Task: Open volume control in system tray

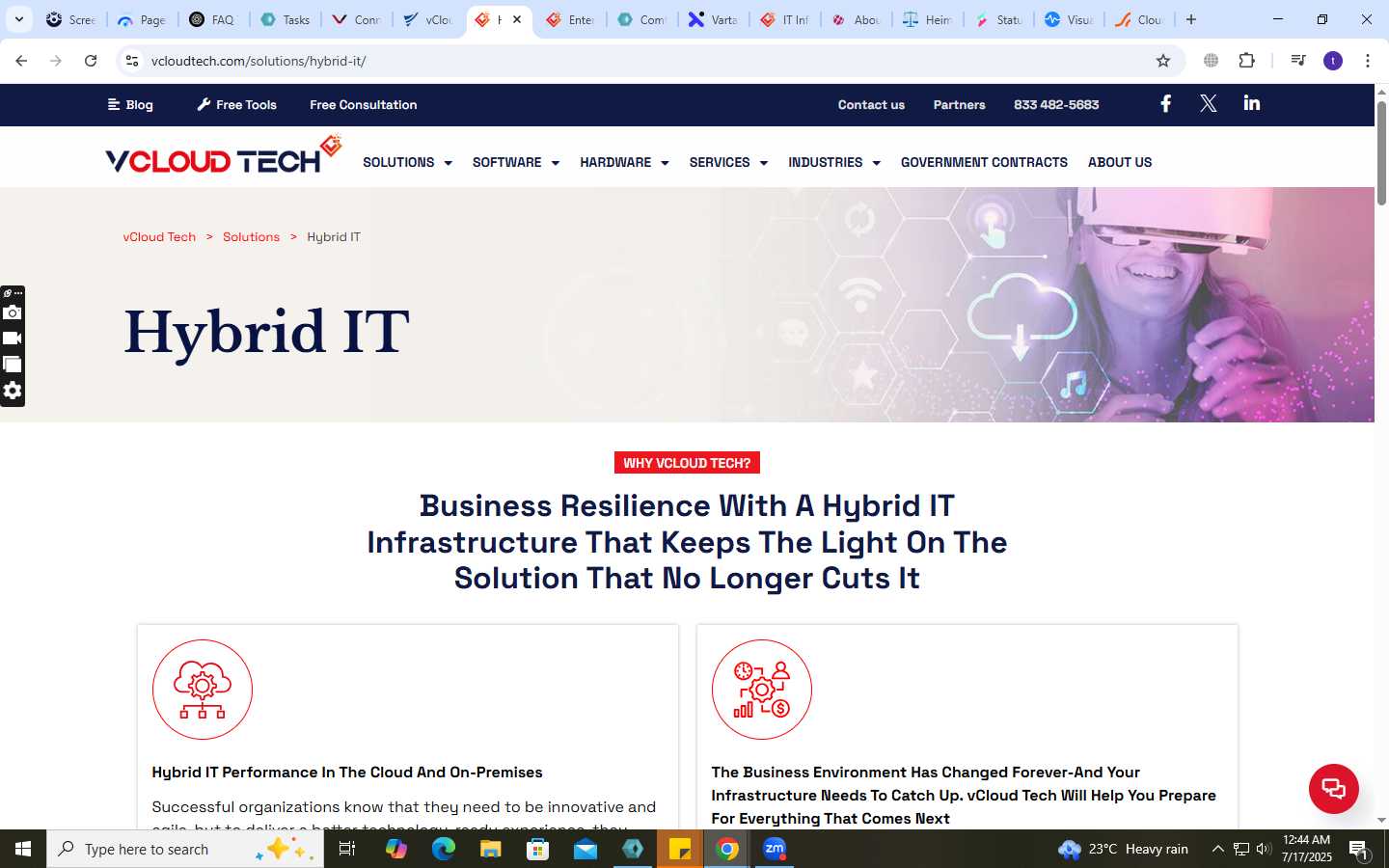Action: click(x=1263, y=849)
